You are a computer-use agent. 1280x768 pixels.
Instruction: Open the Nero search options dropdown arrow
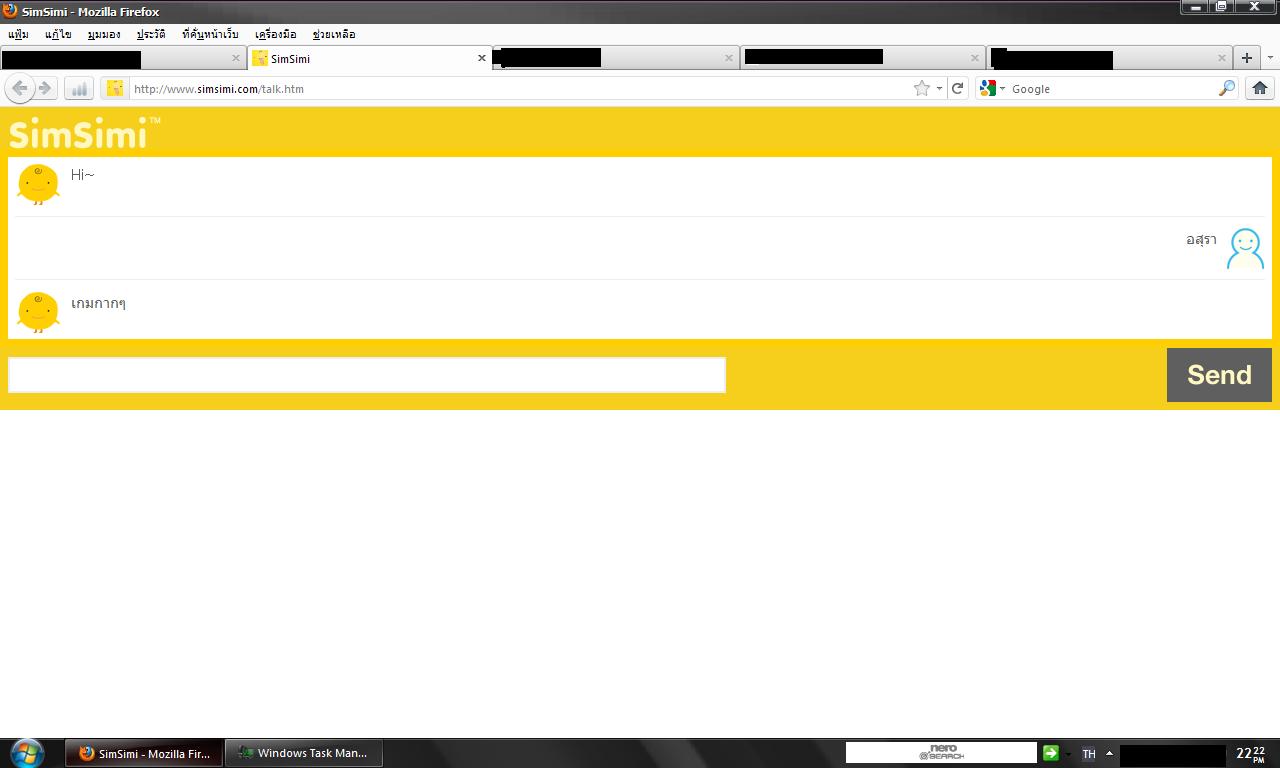[1068, 754]
